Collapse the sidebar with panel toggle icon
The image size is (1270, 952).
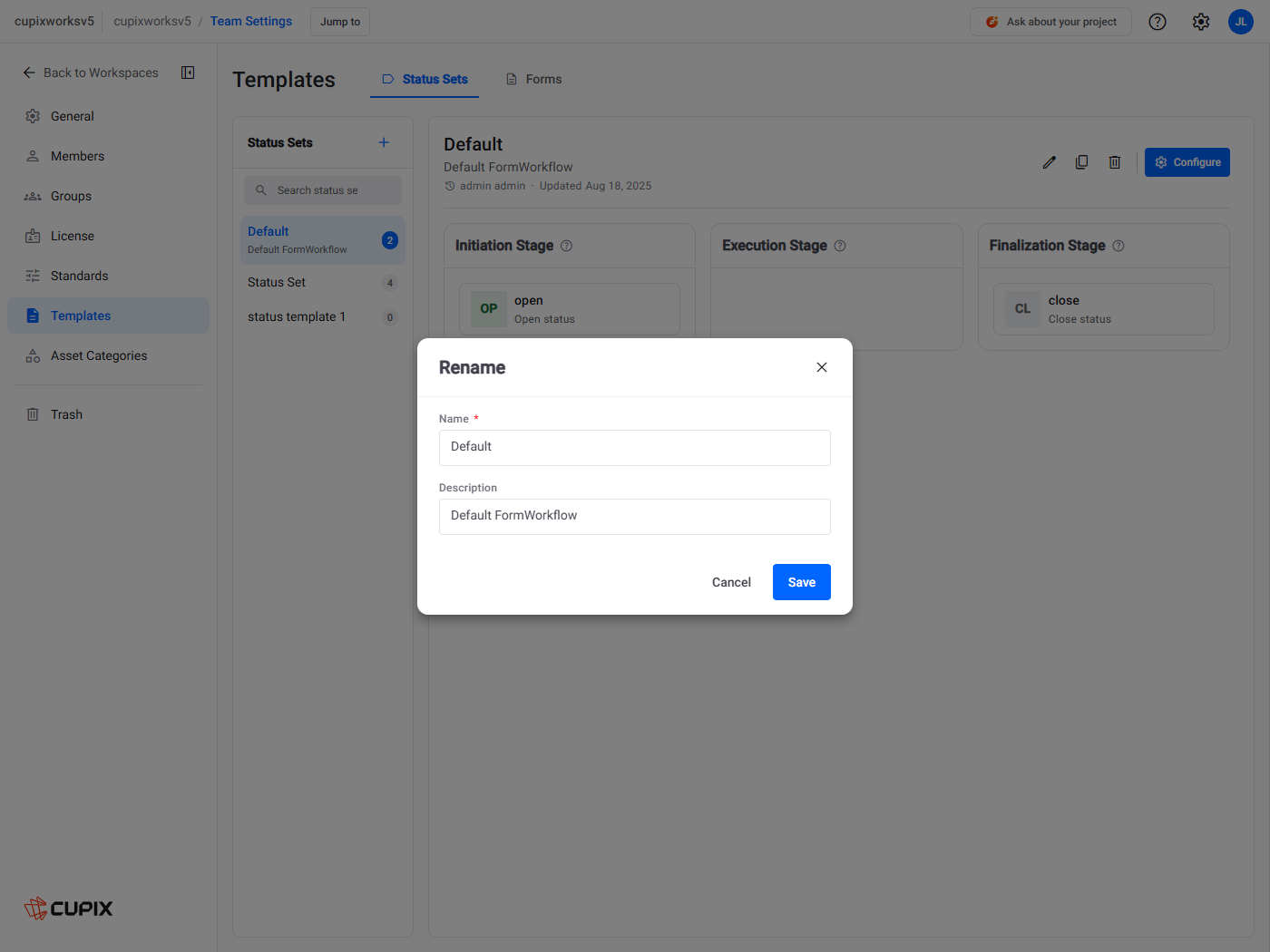point(188,73)
